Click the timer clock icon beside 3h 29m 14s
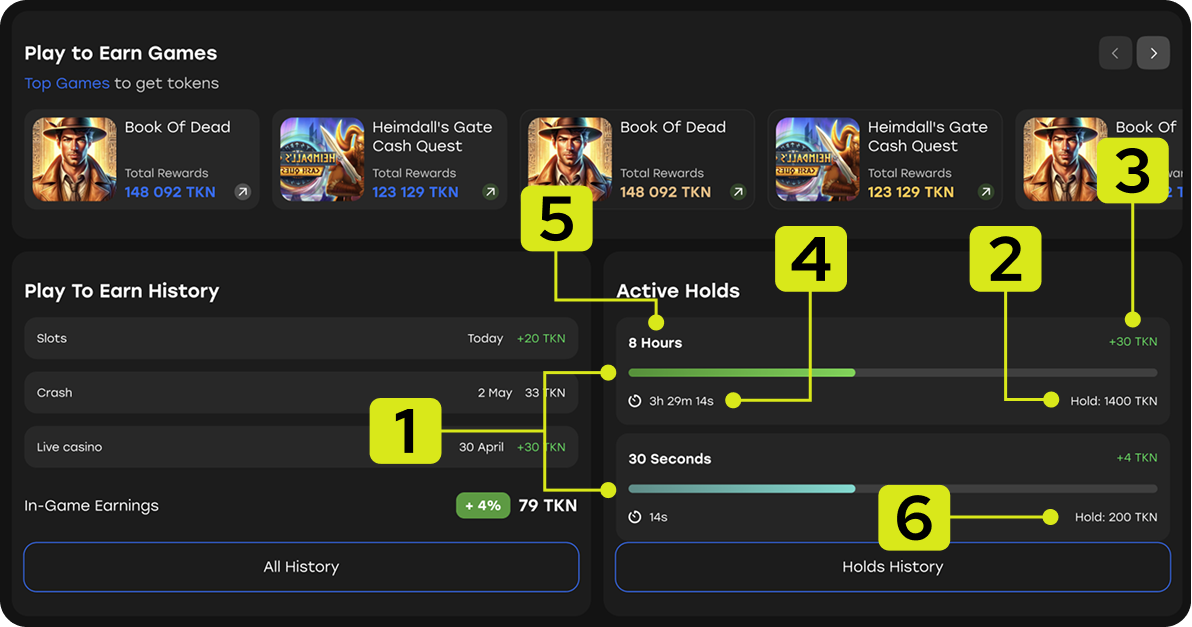The image size is (1192, 627). pos(635,401)
